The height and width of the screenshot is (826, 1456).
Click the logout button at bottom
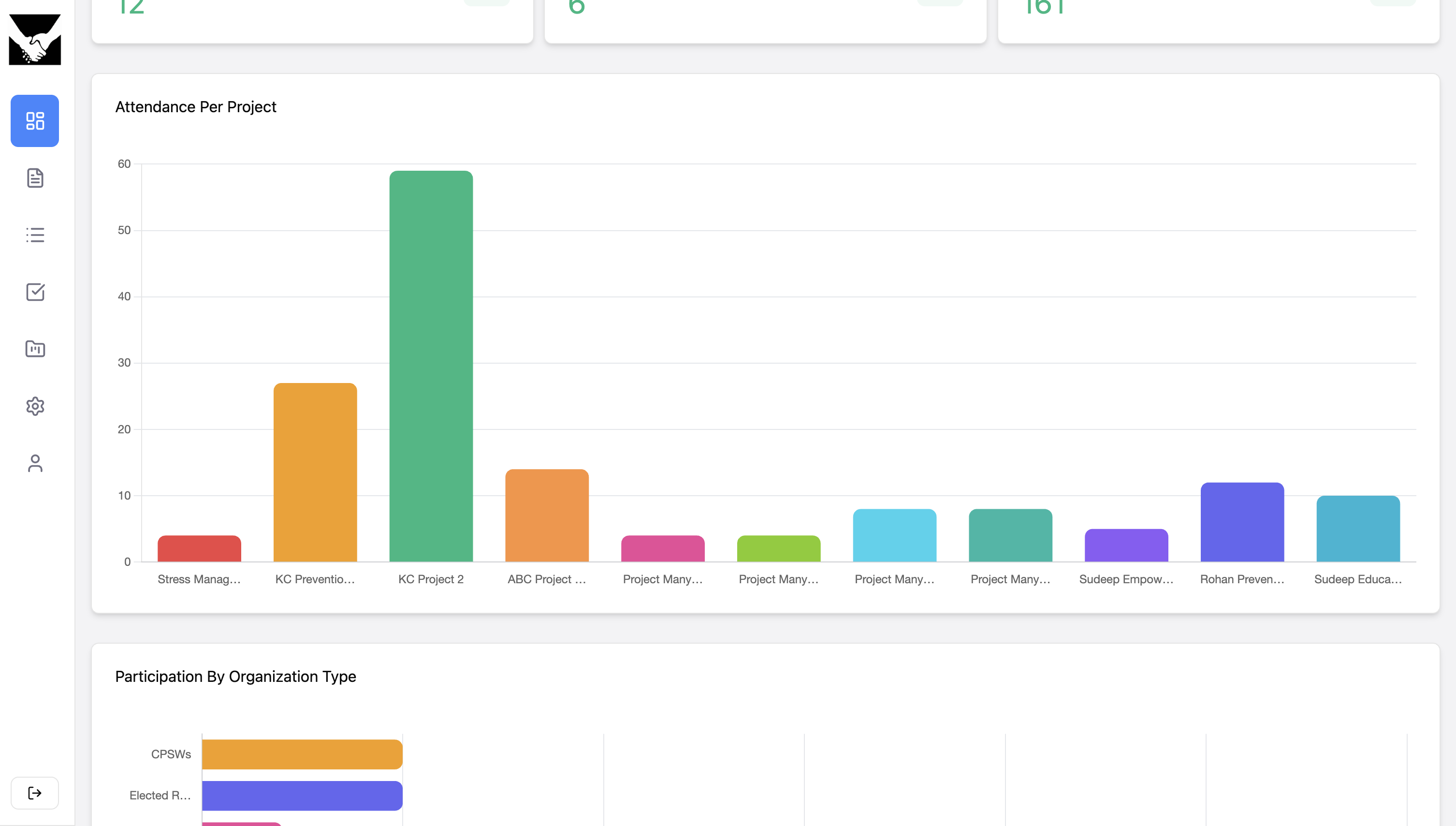click(35, 793)
